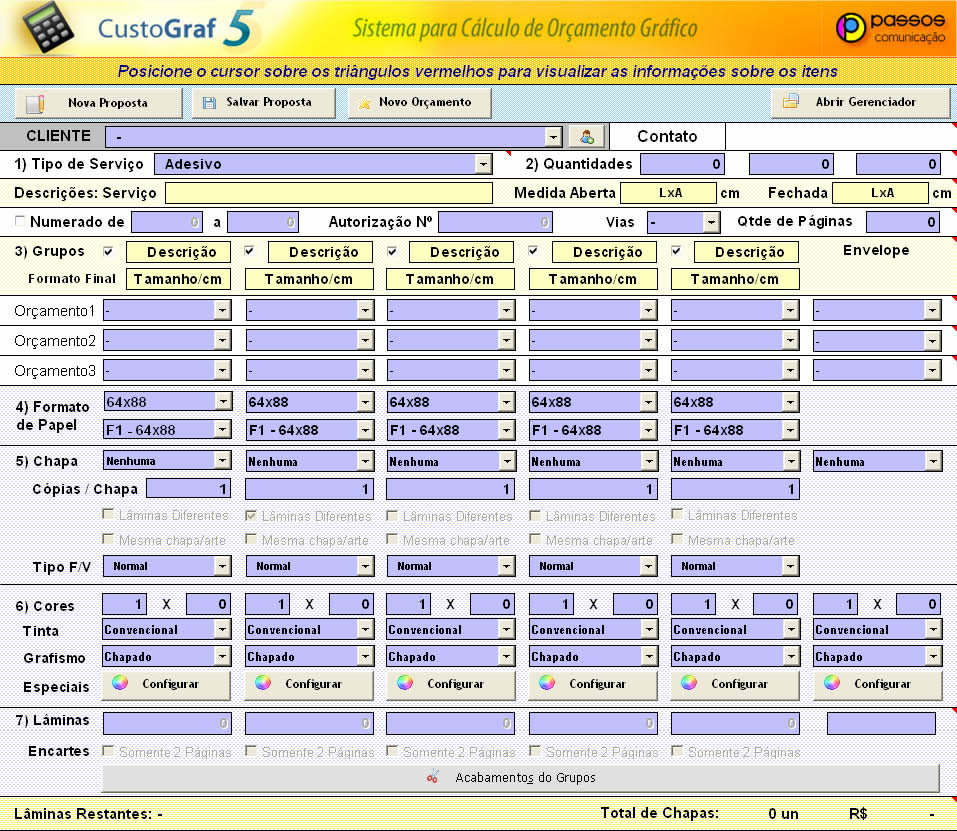Click third group's Configurar button
Image resolution: width=957 pixels, height=831 pixels.
point(450,684)
